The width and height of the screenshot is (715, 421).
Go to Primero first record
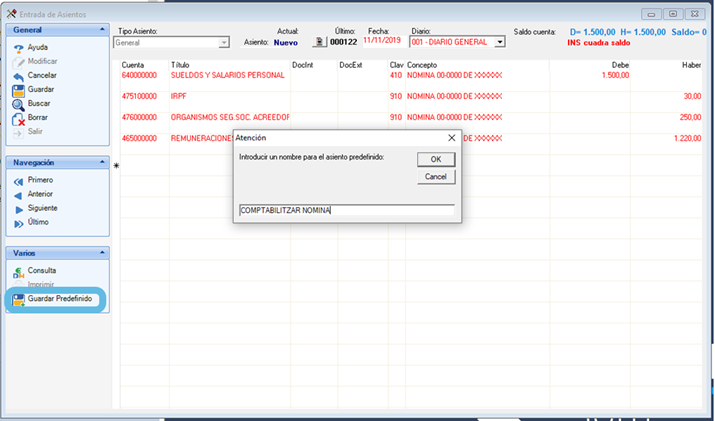pyautogui.click(x=18, y=181)
